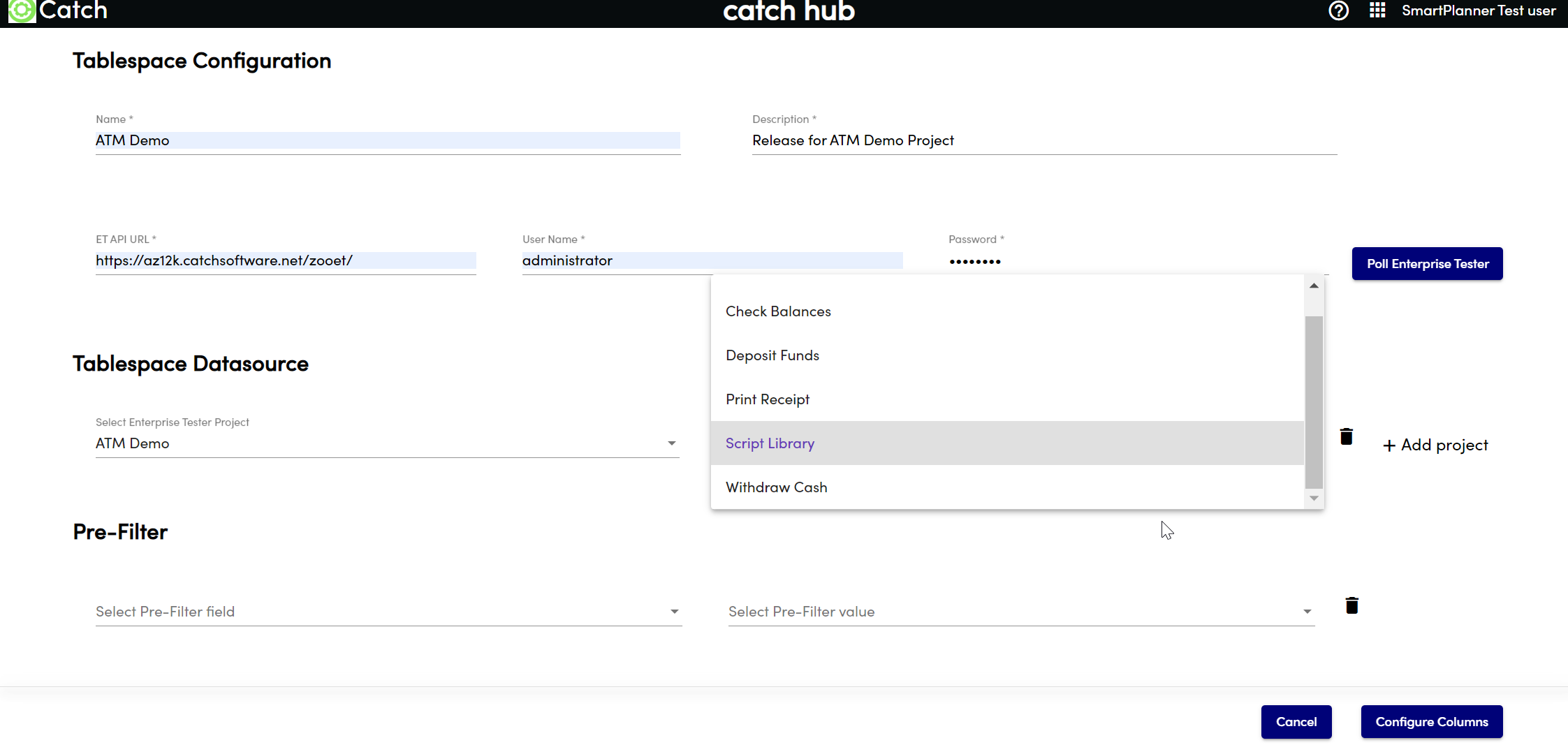Choose Withdraw Cash option

click(776, 487)
